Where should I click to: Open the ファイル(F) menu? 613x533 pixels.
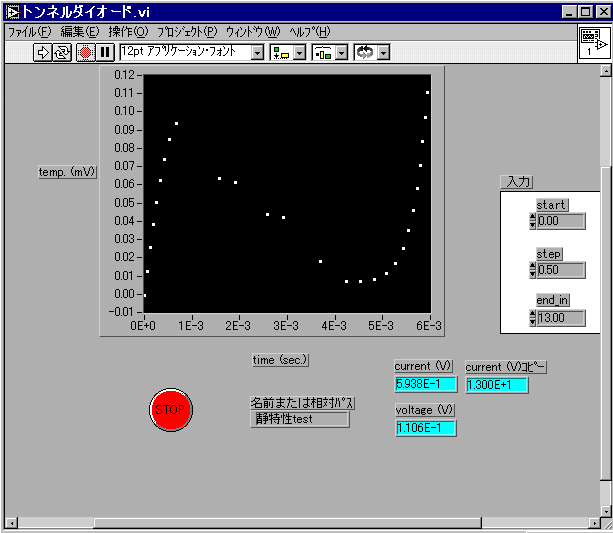(30, 32)
